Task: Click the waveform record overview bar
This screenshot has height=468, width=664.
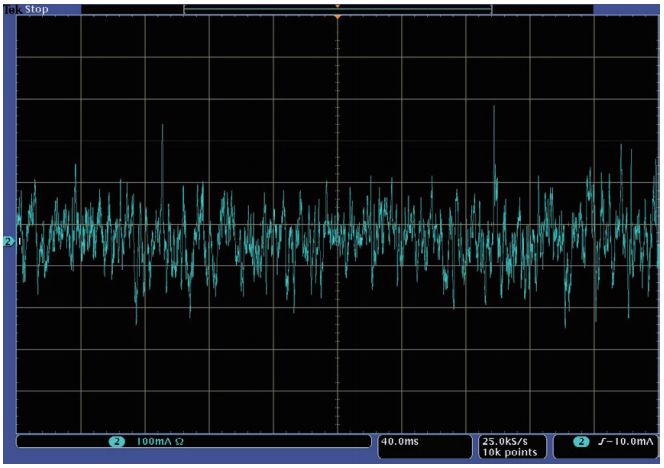Action: click(338, 9)
